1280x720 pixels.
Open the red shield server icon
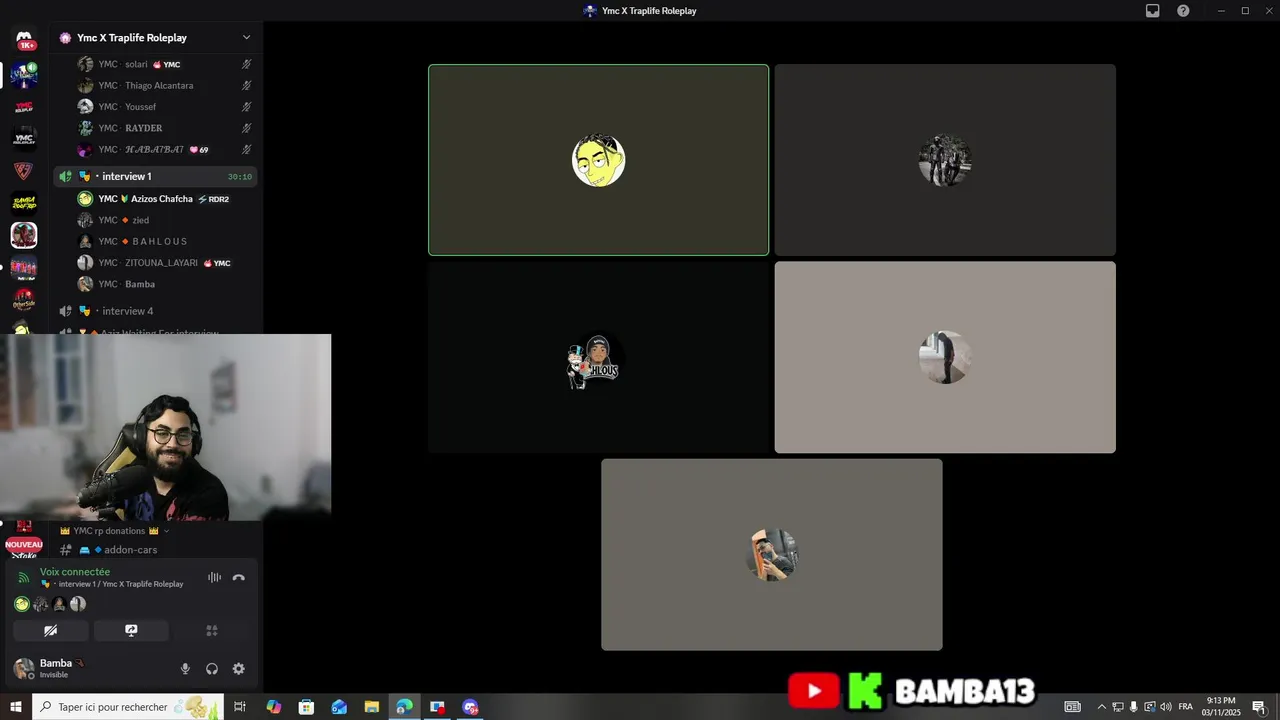(24, 171)
